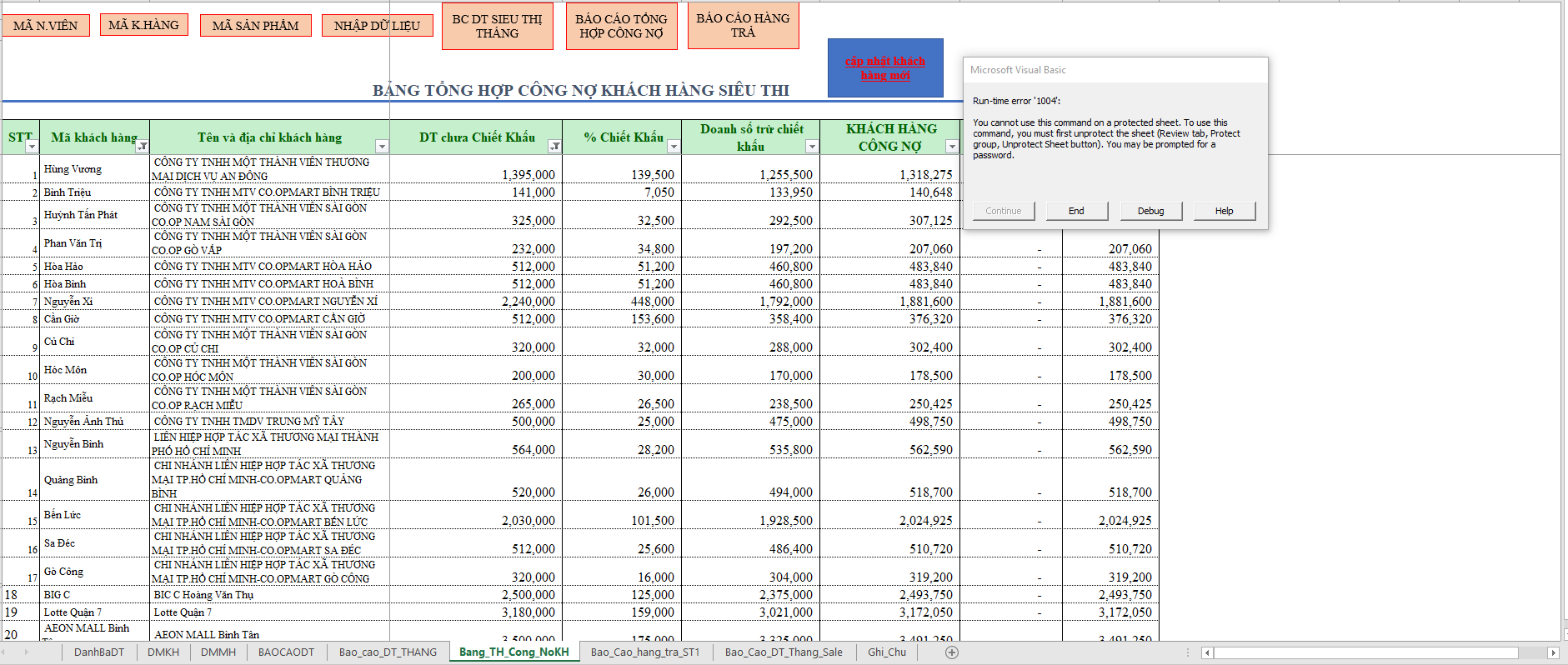
Task: Select the value 2,240,000 in Nguyễn Xí row
Action: [476, 301]
